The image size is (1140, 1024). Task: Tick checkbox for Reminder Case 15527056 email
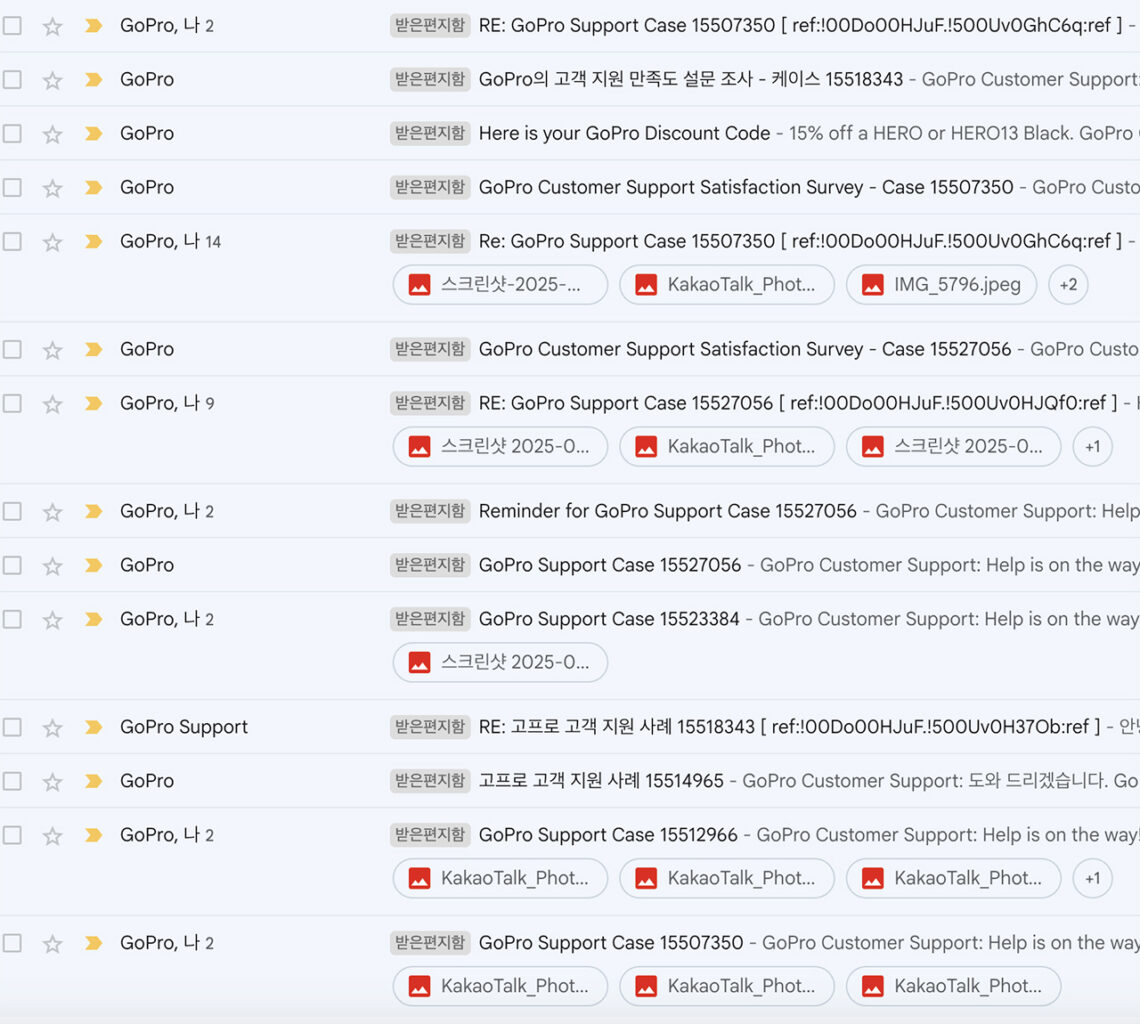point(12,511)
